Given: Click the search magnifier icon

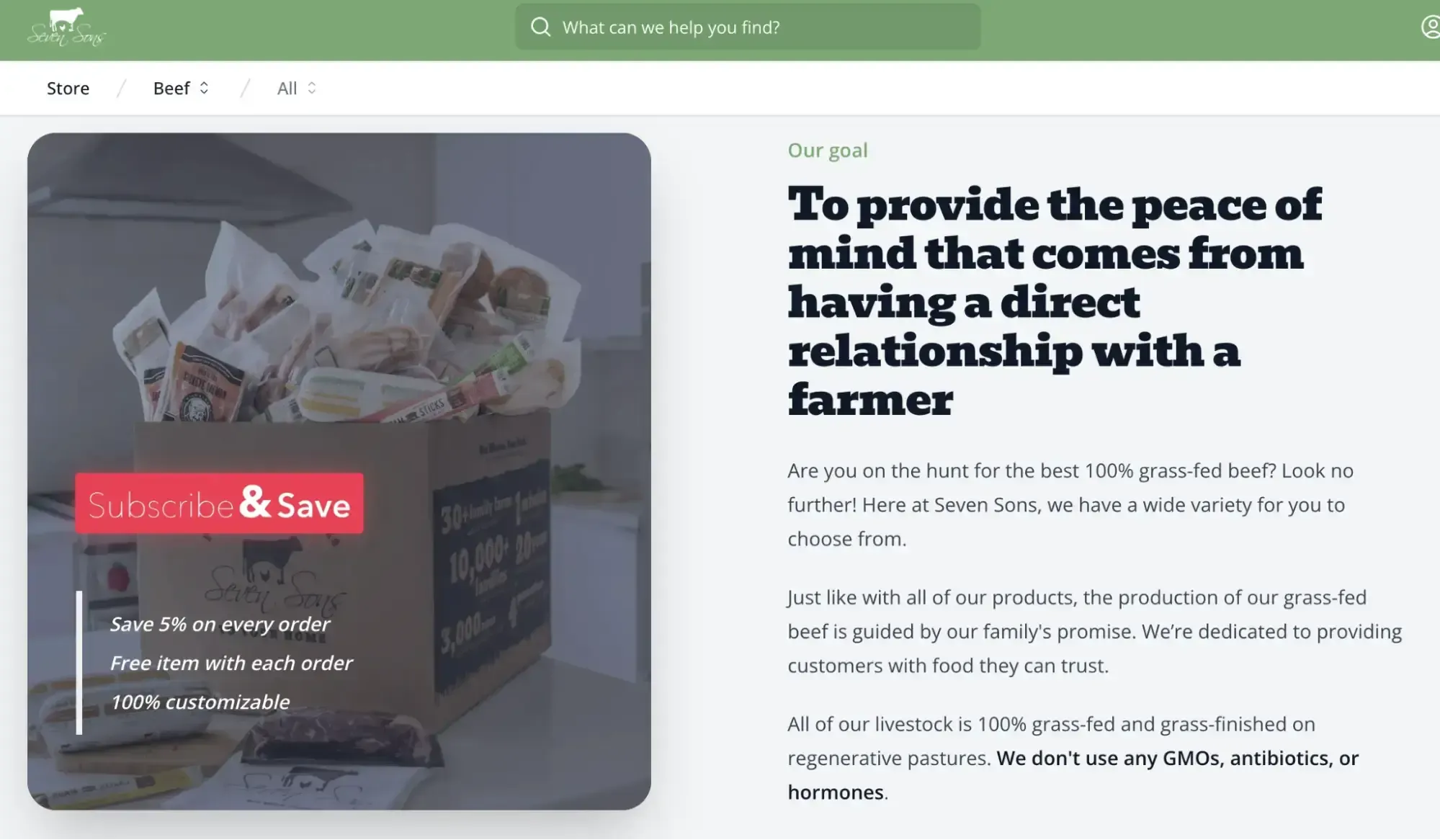Looking at the screenshot, I should 540,27.
